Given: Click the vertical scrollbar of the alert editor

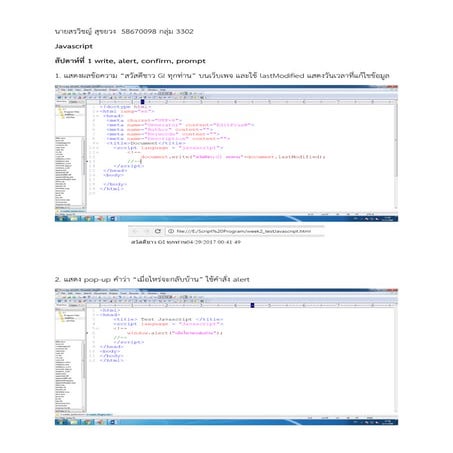Looking at the screenshot, I should point(396,360).
